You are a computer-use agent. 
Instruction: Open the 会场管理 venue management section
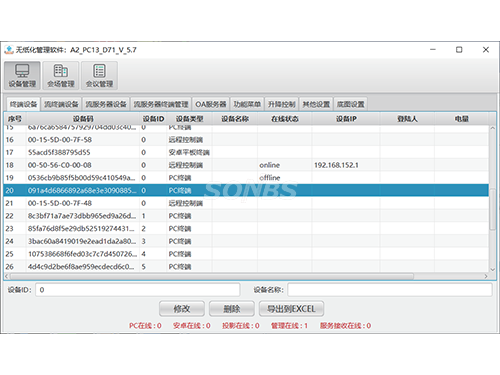click(61, 75)
